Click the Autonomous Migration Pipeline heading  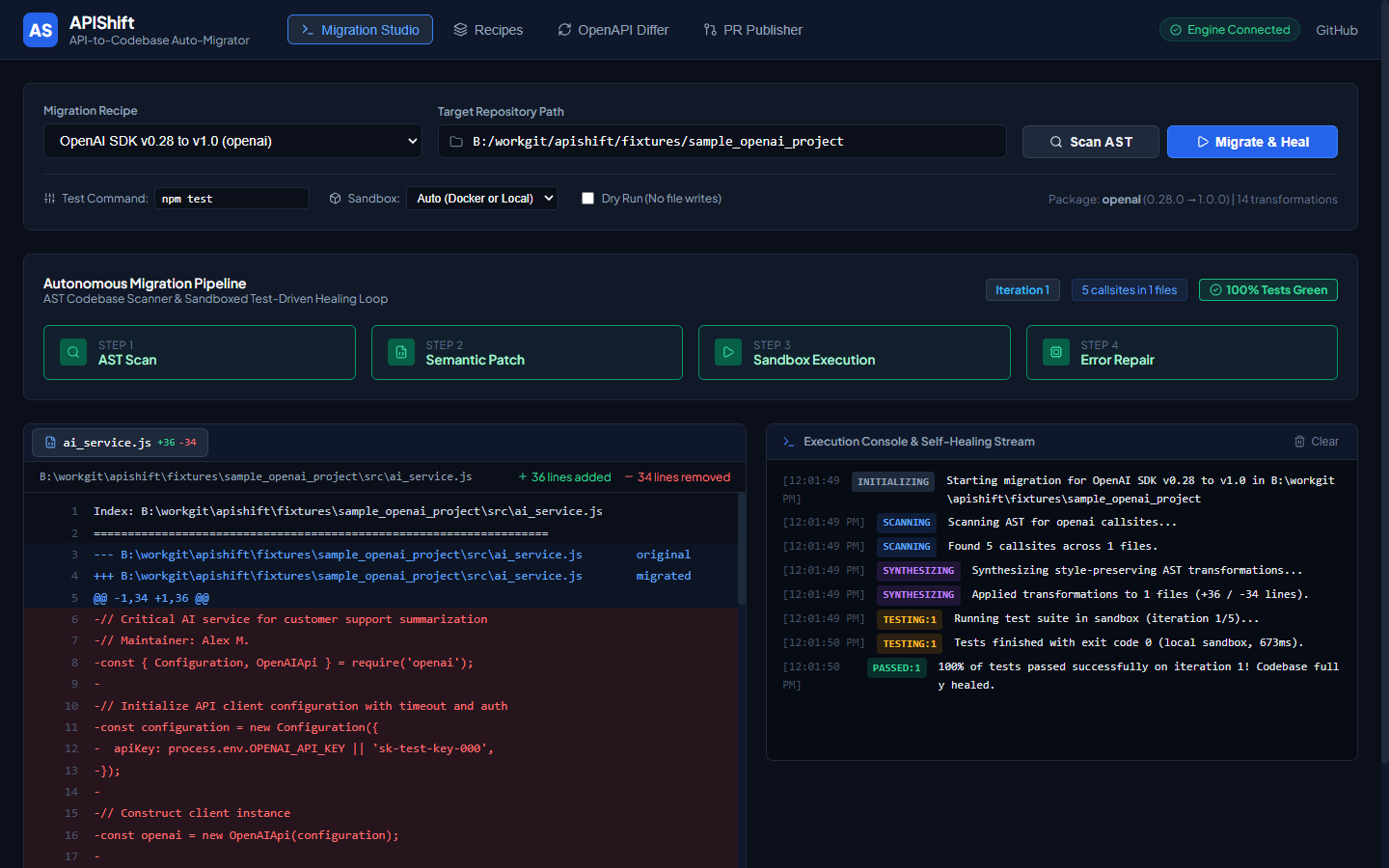(x=145, y=284)
